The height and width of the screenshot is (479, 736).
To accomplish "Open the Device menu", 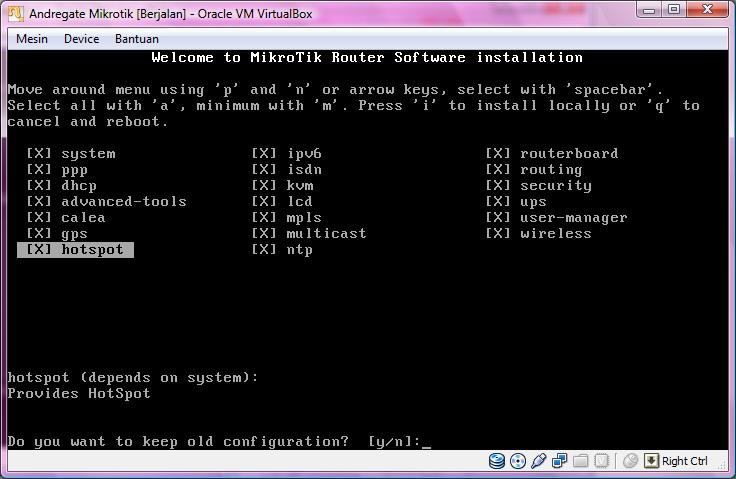I will 81,39.
